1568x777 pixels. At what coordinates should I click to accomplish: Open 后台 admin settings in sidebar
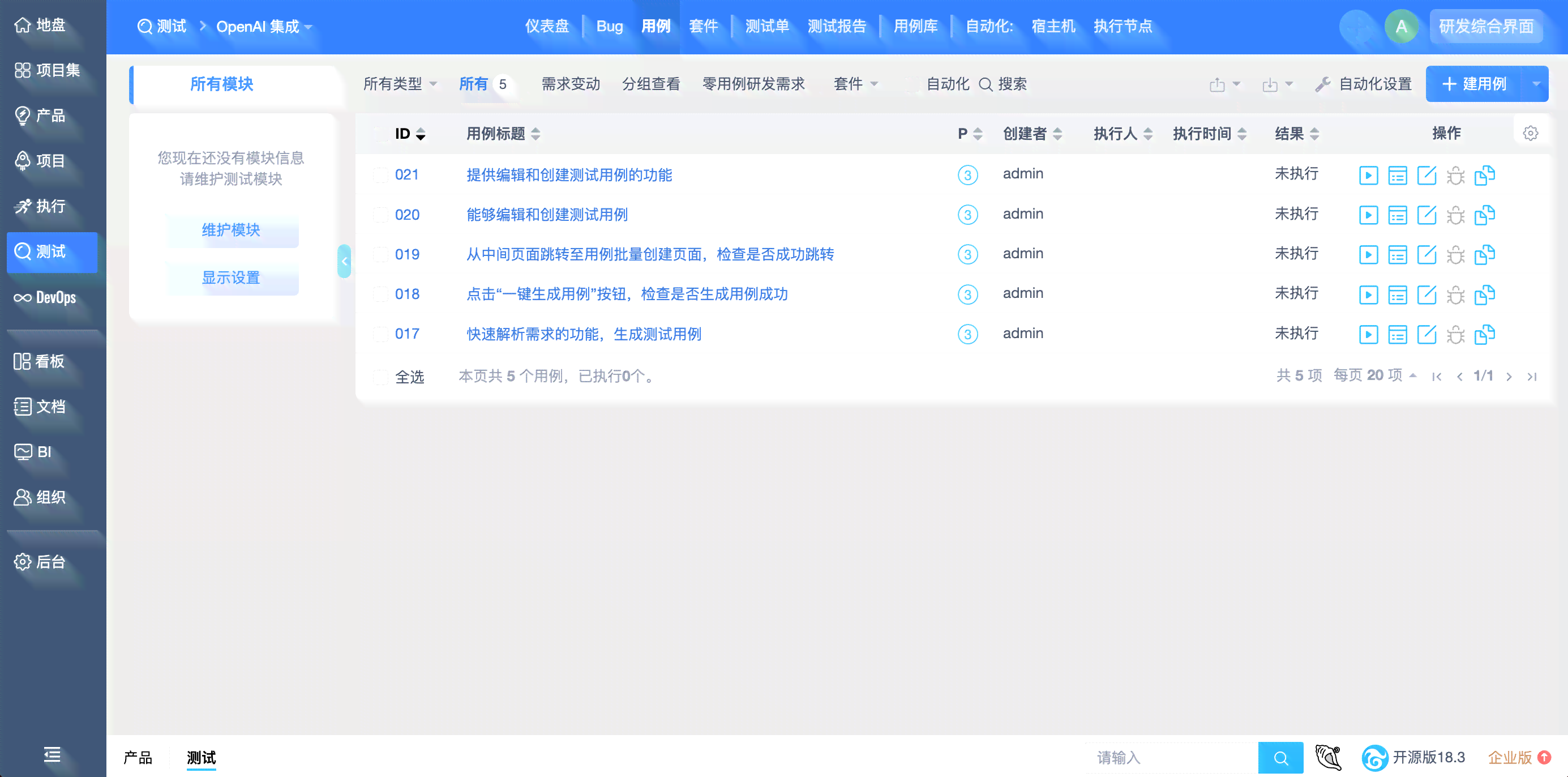[x=40, y=561]
